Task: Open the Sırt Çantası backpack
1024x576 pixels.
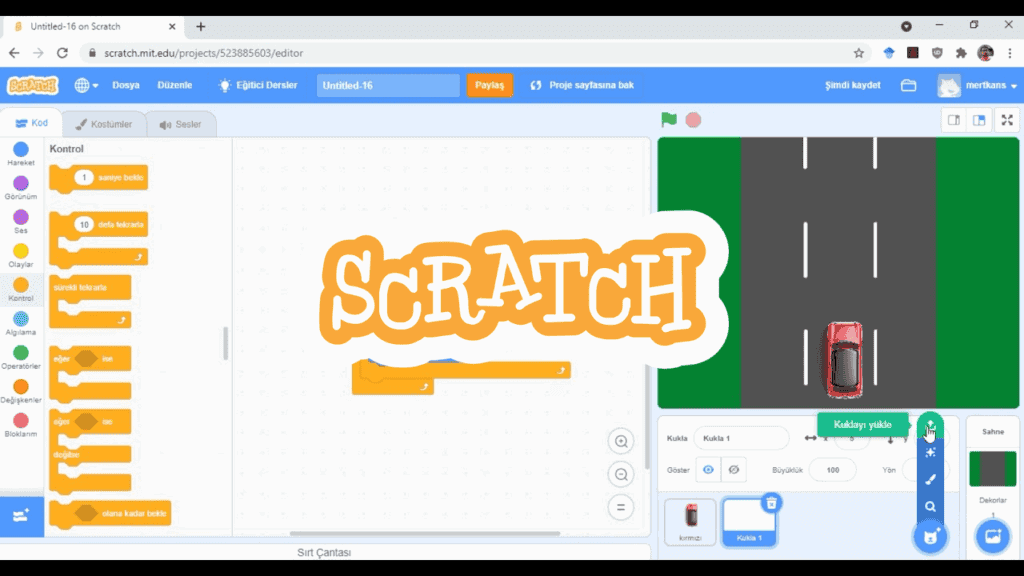Action: click(x=325, y=552)
